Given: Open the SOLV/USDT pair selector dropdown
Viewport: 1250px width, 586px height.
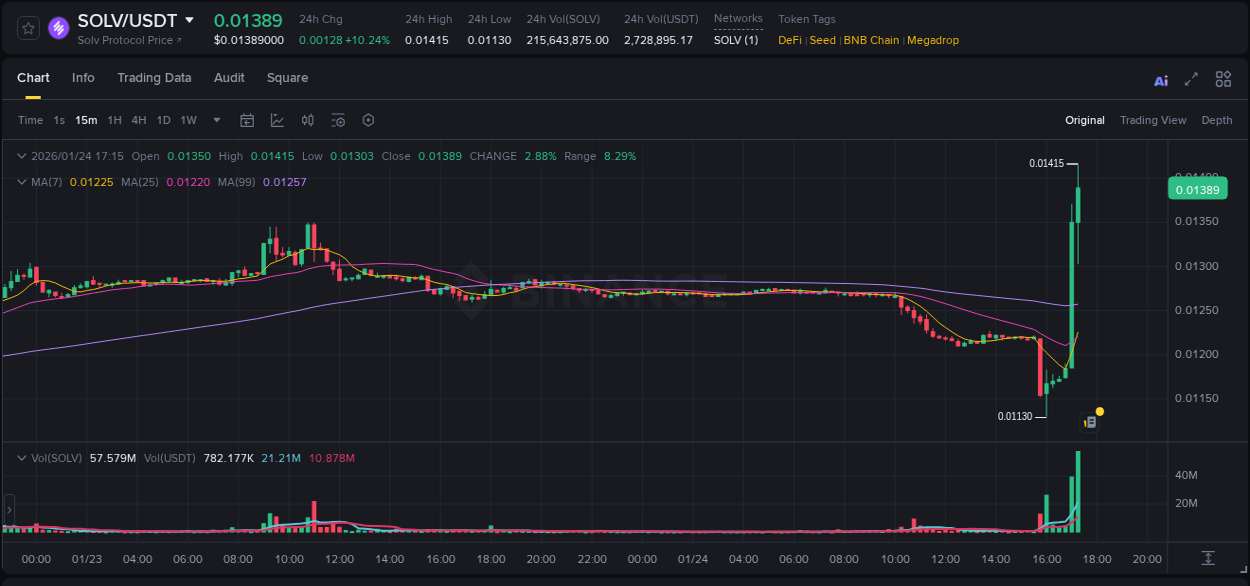Looking at the screenshot, I should (189, 20).
